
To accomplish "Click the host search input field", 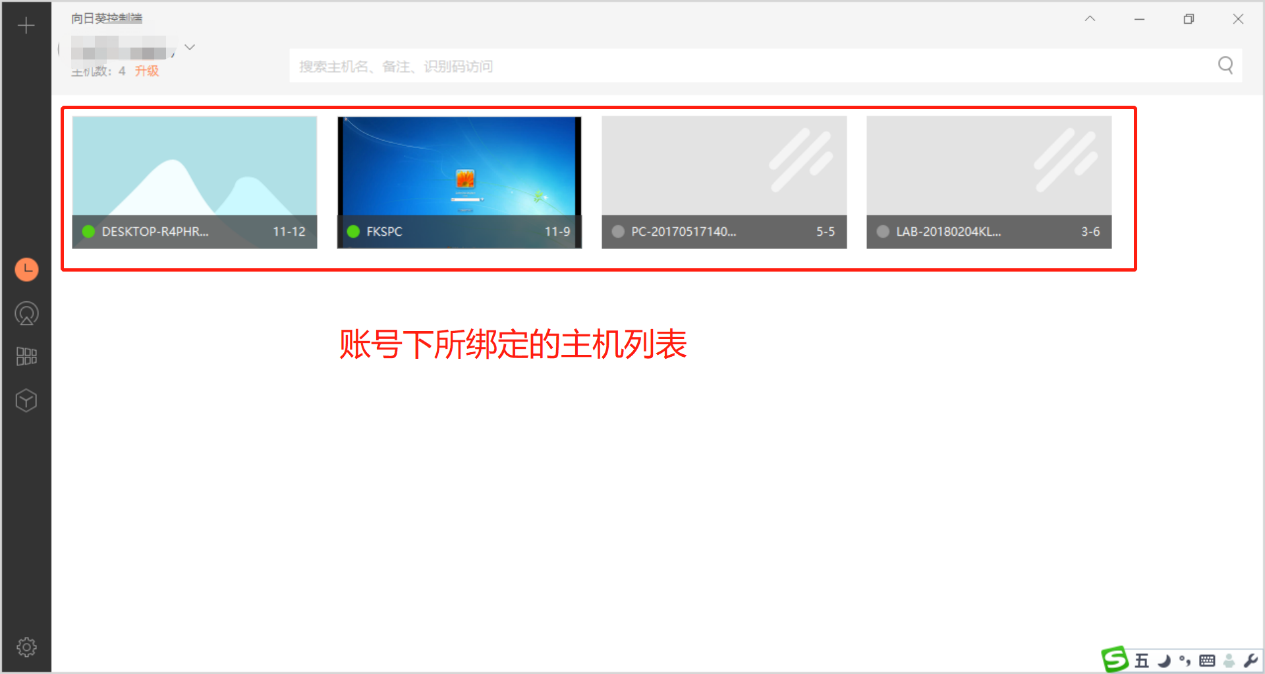I will pos(750,66).
